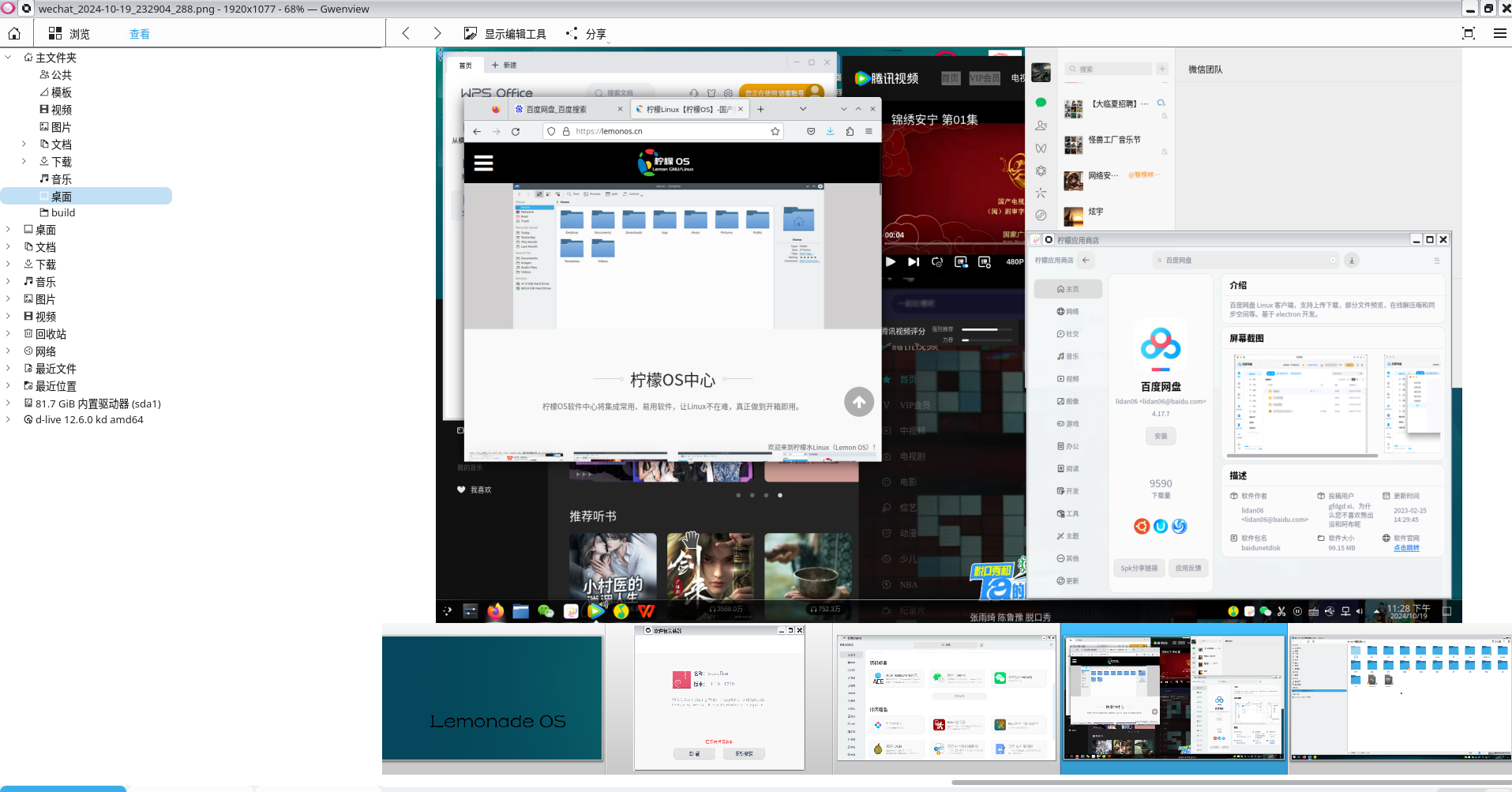
Task: Open the app store grid thumbnail
Action: coord(947,698)
